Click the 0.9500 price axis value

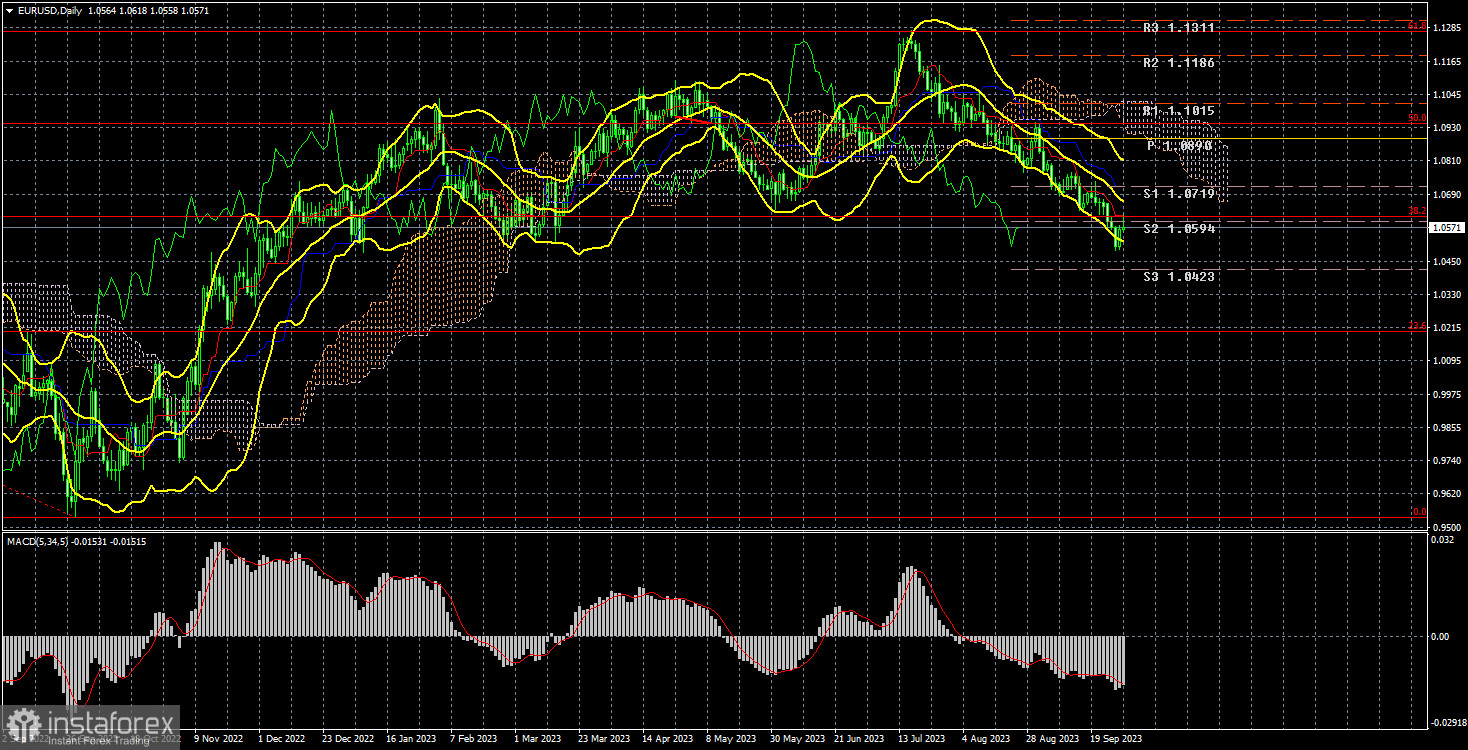[x=1447, y=527]
